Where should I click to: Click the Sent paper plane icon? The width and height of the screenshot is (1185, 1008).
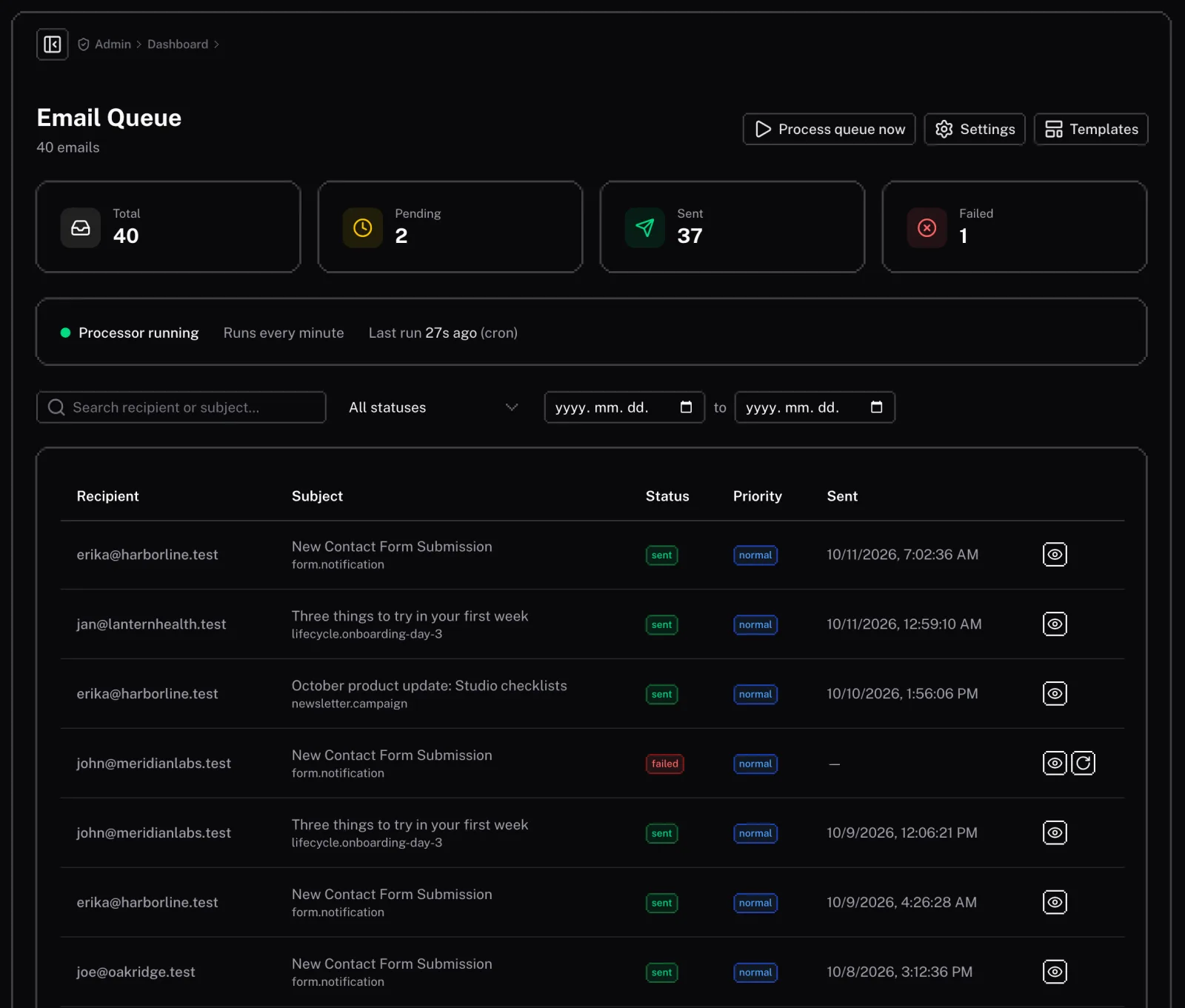tap(645, 228)
